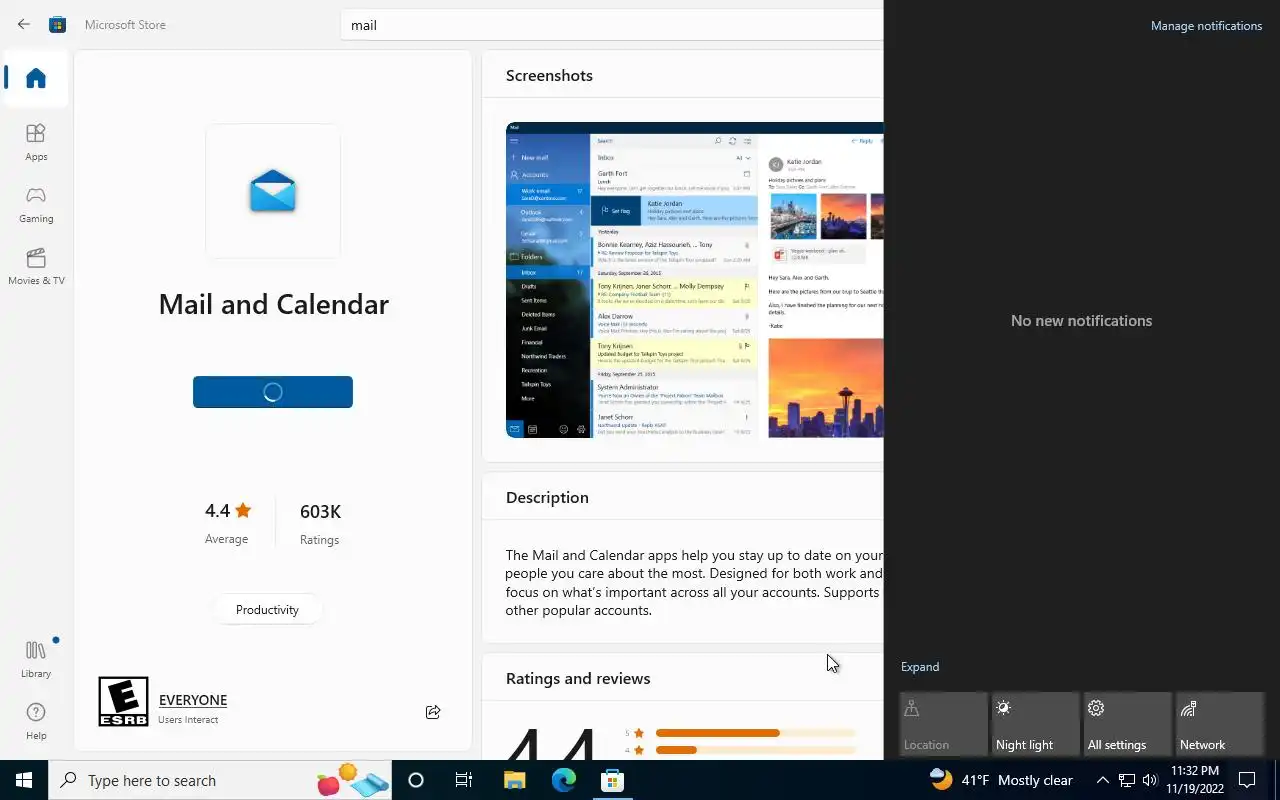Click Manage notifications link
1280x800 pixels.
1206,26
